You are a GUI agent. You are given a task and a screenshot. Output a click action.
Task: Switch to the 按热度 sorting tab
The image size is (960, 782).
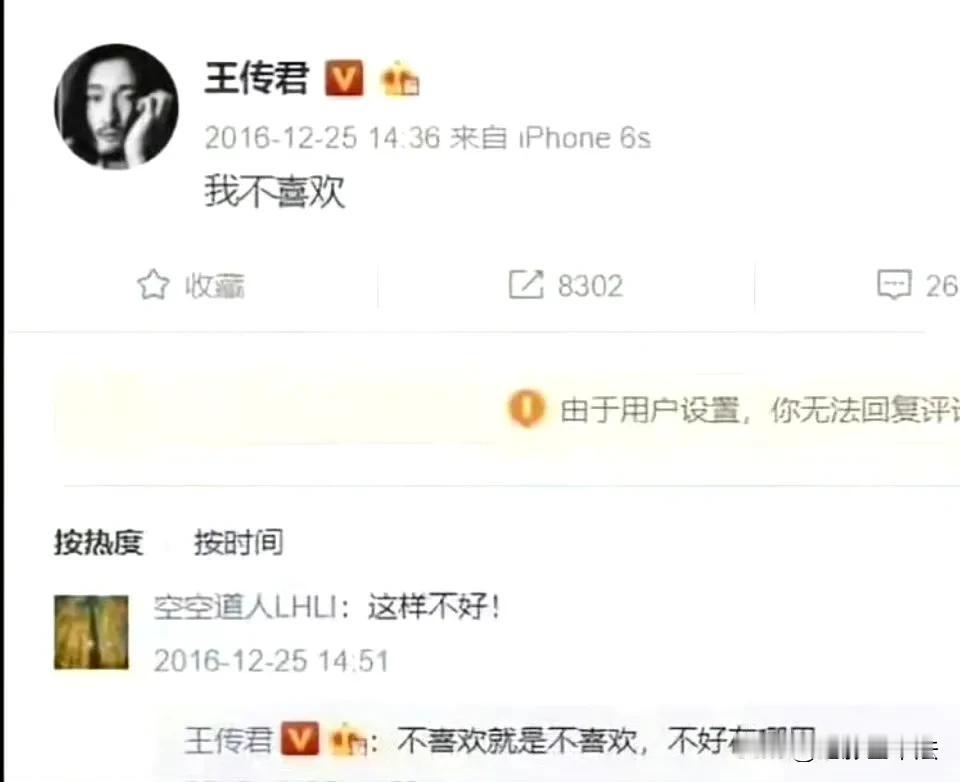click(x=99, y=543)
